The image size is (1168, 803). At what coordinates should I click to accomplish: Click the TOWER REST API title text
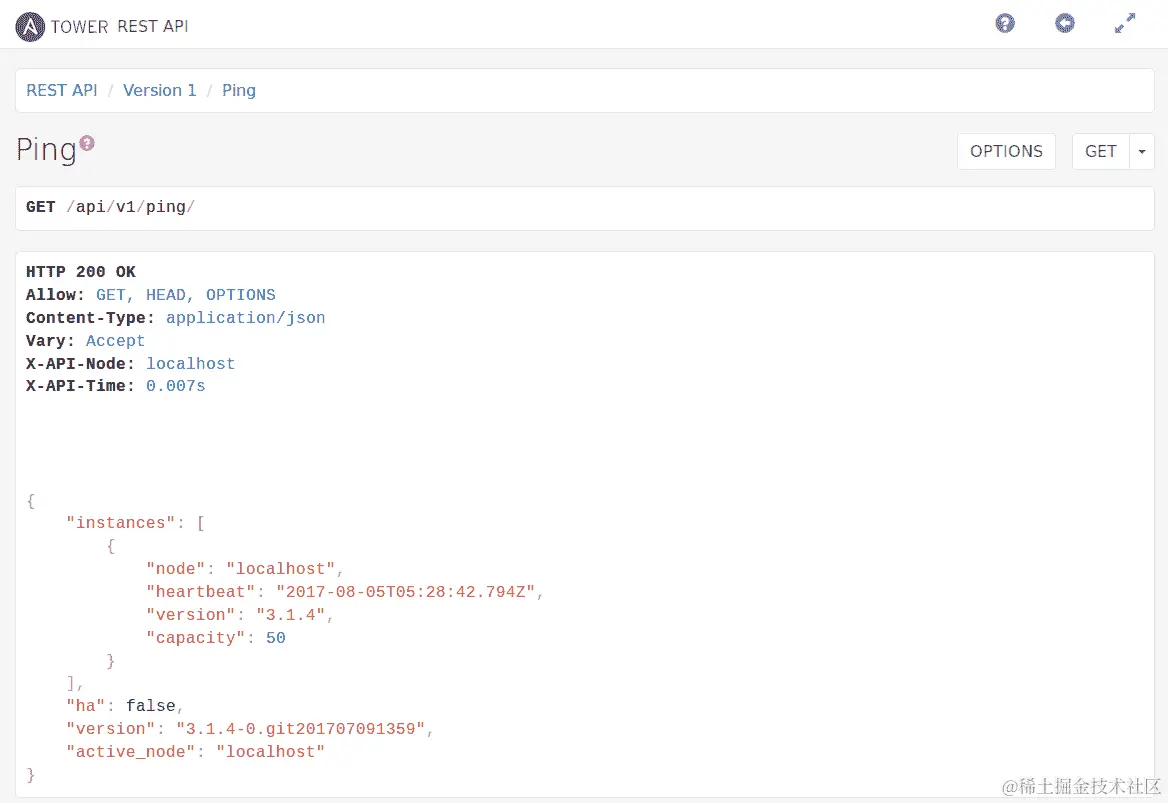point(119,27)
